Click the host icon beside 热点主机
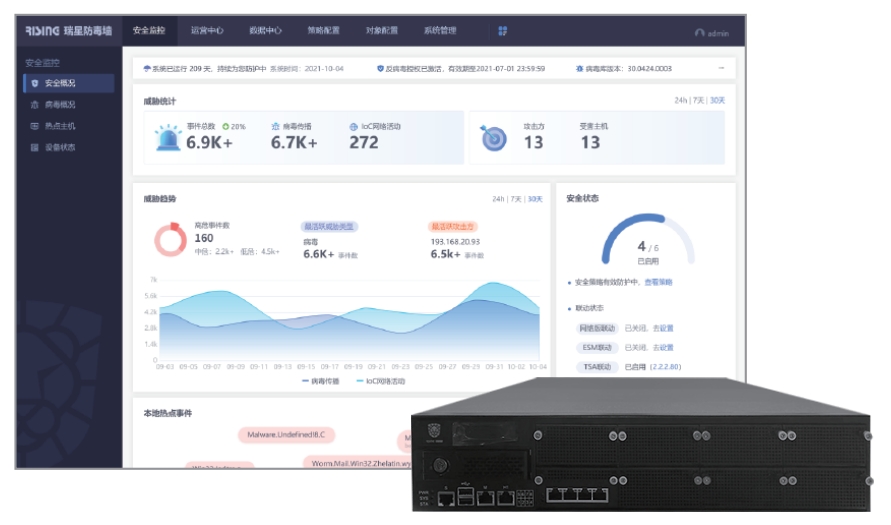The width and height of the screenshot is (891, 525). coord(35,126)
